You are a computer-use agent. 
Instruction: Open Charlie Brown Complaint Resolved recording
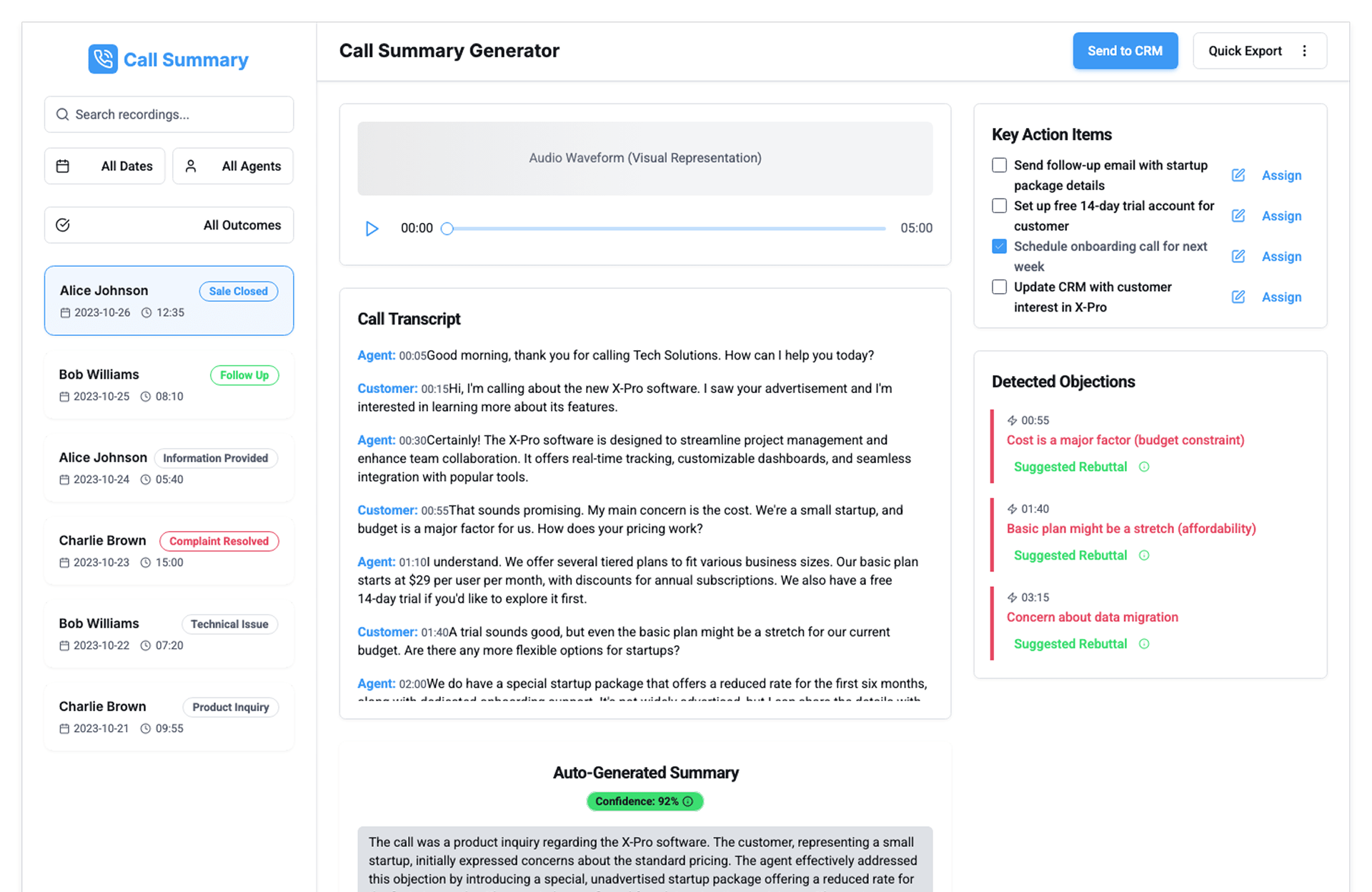coord(169,550)
